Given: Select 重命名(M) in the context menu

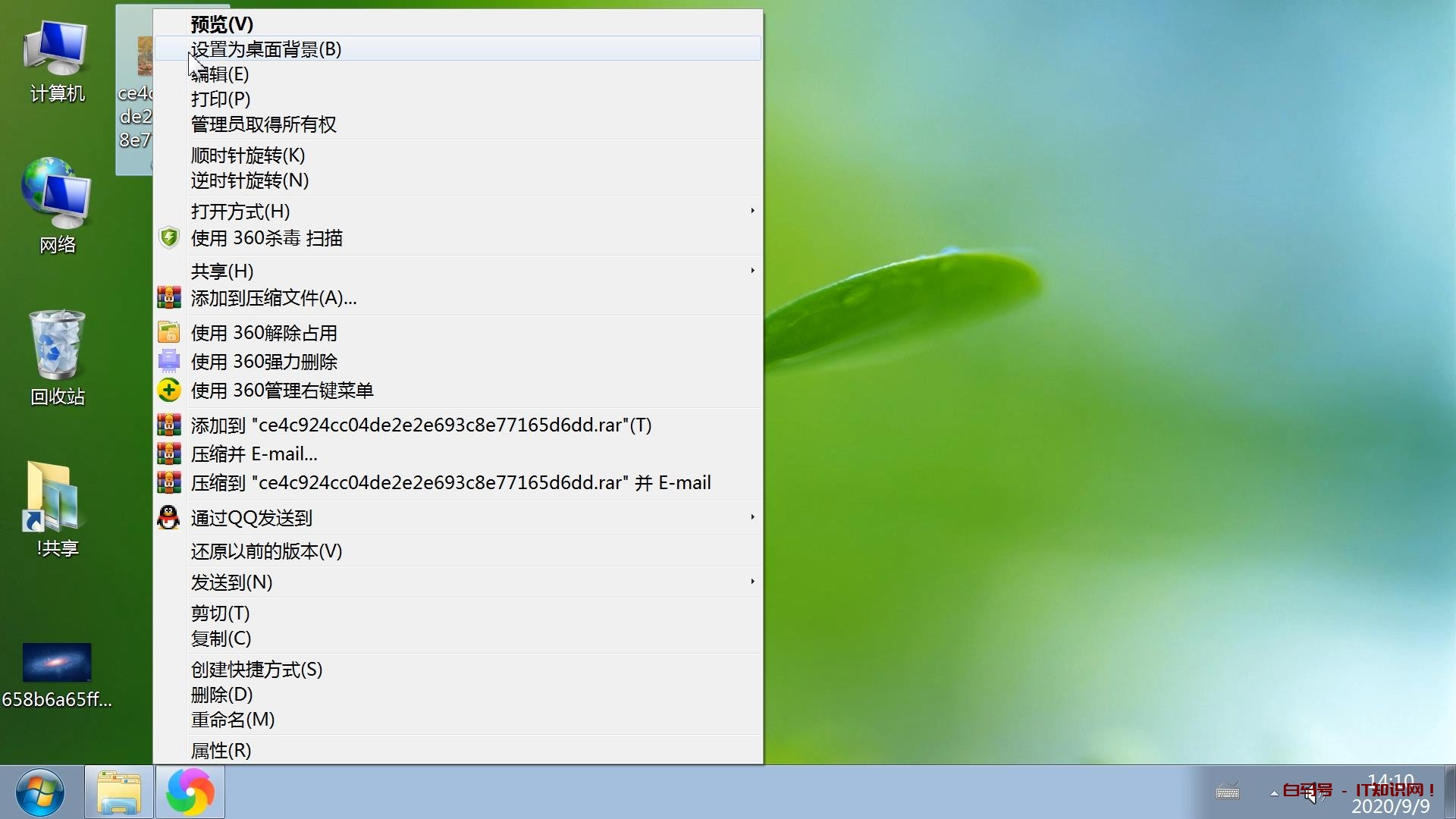Looking at the screenshot, I should (x=232, y=720).
